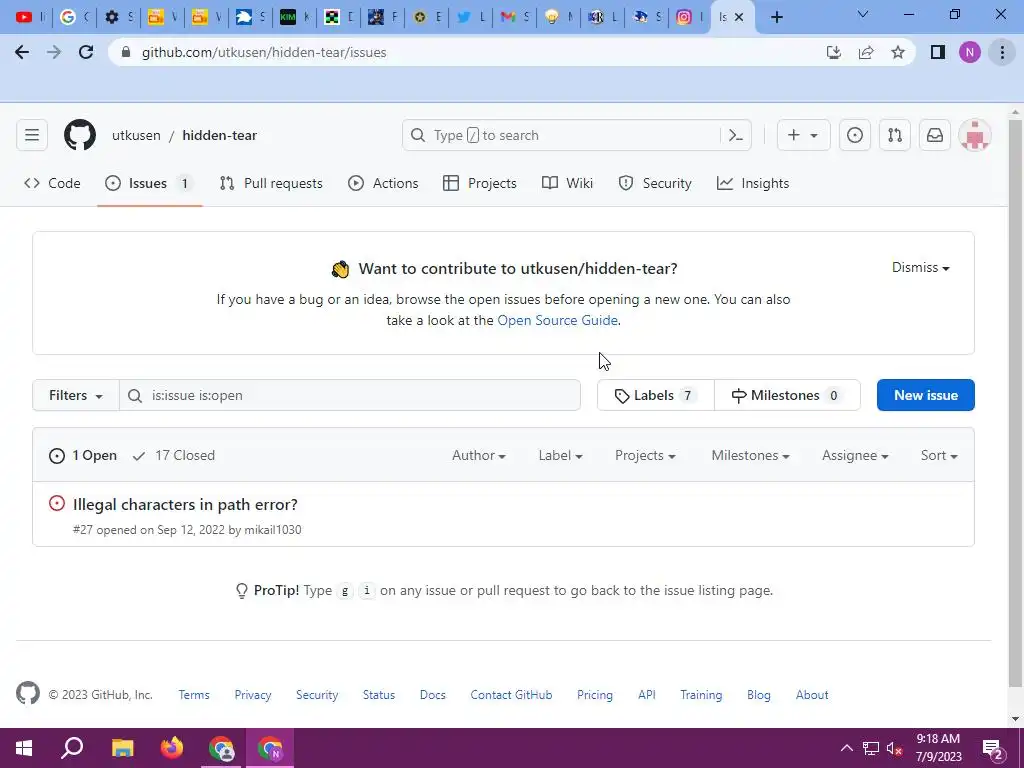This screenshot has height=768, width=1024.
Task: Open Windows notification center
Action: [x=993, y=748]
